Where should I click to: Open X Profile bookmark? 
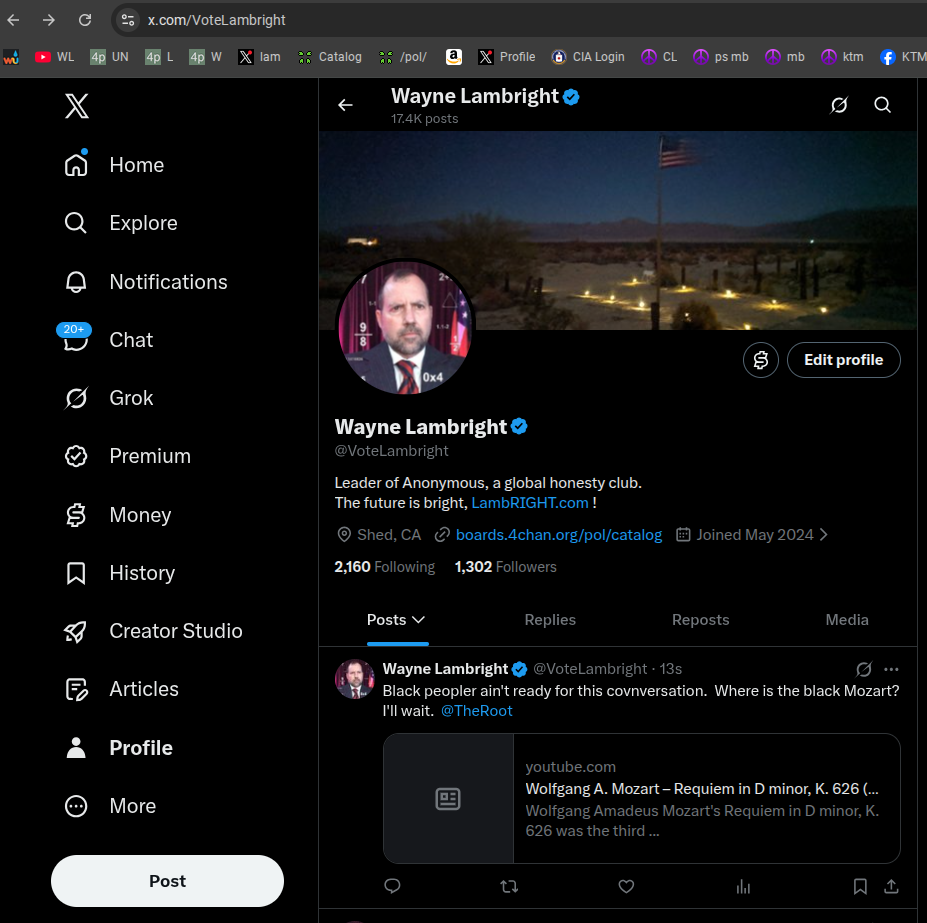[507, 57]
